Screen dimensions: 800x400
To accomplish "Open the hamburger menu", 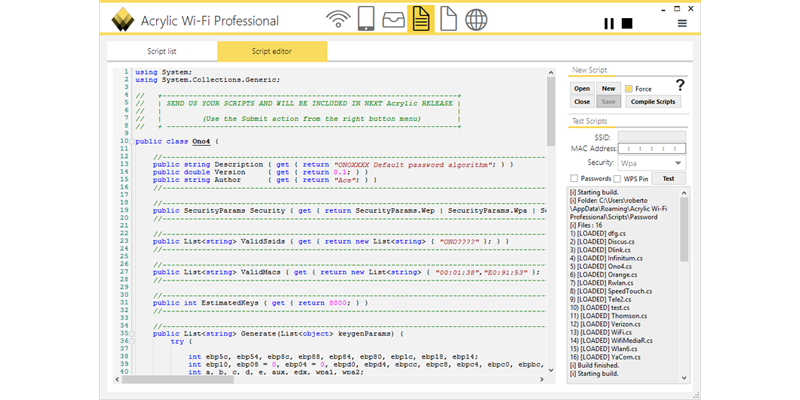I will pos(682,23).
